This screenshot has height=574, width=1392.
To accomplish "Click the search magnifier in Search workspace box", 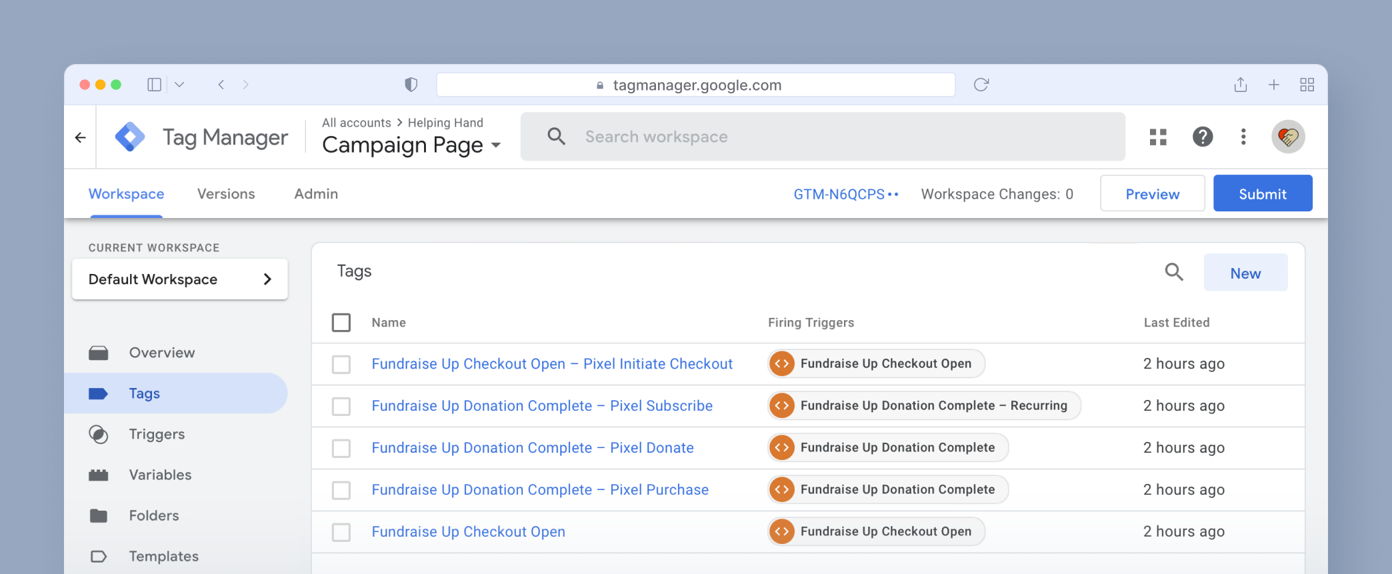I will coord(557,137).
